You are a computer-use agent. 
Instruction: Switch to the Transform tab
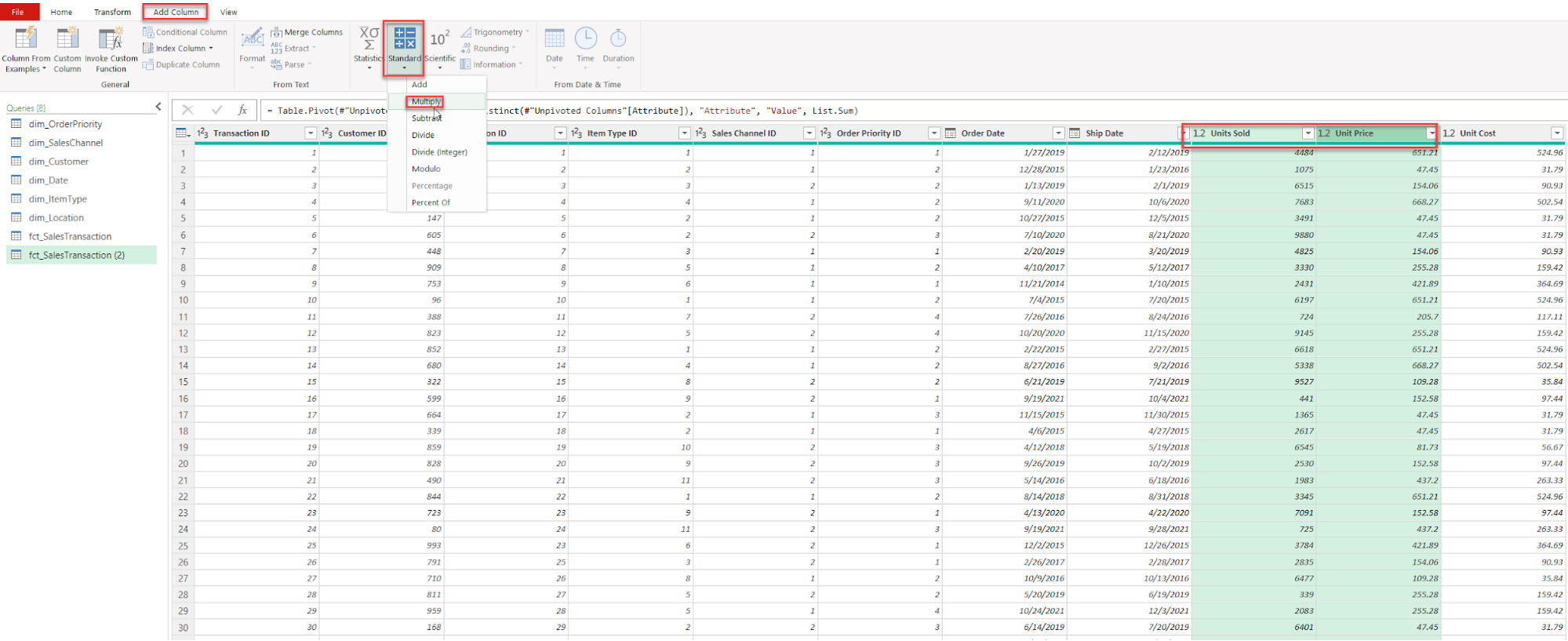coord(112,12)
